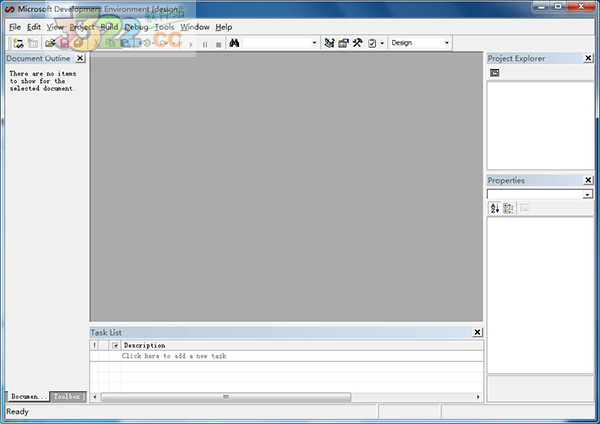Image resolution: width=600 pixels, height=424 pixels.
Task: Click the Properties panel title
Action: (506, 180)
